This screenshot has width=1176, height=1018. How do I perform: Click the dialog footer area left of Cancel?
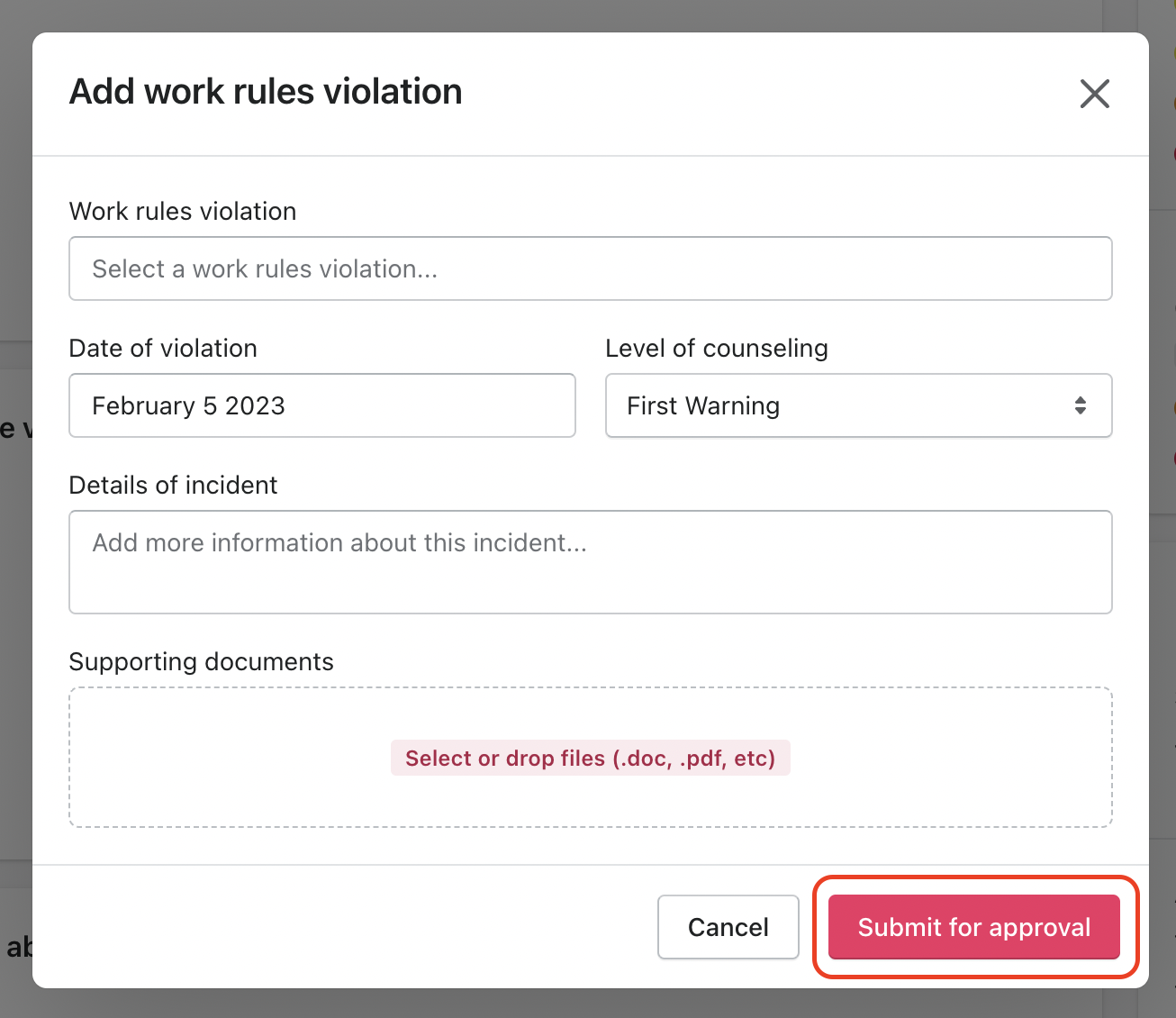(342, 926)
